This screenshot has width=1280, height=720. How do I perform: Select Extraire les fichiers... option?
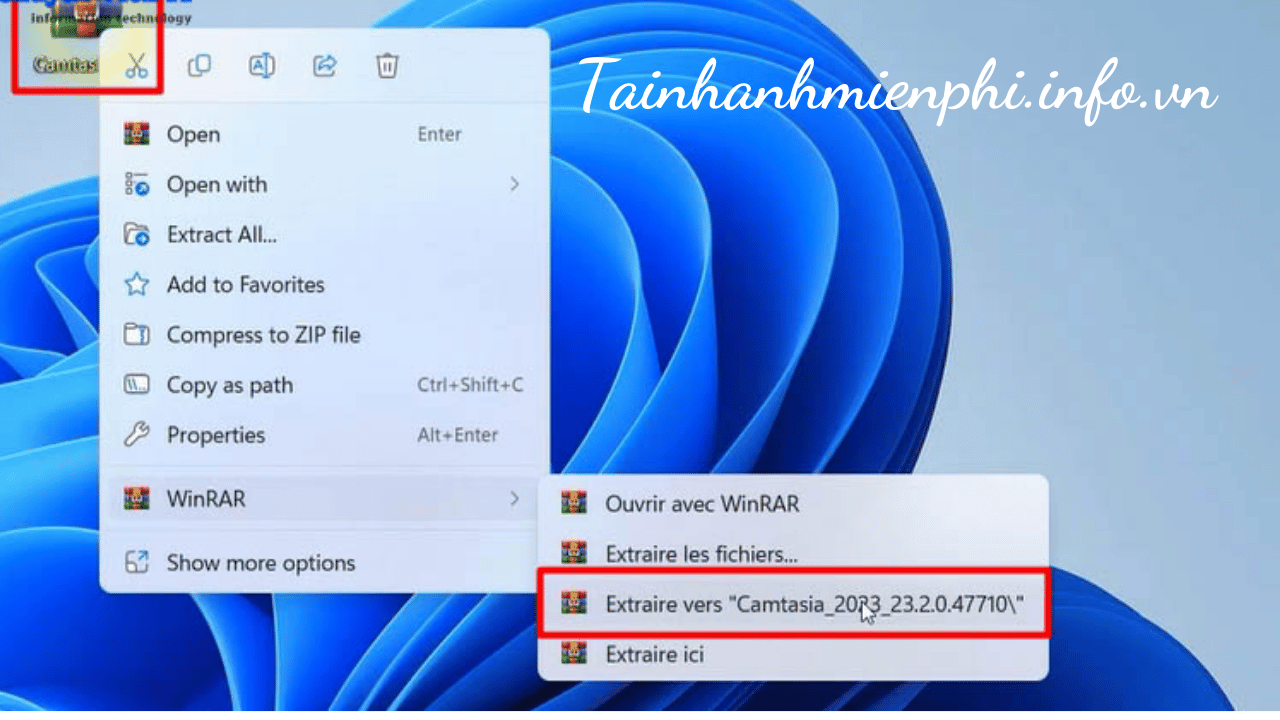701,553
